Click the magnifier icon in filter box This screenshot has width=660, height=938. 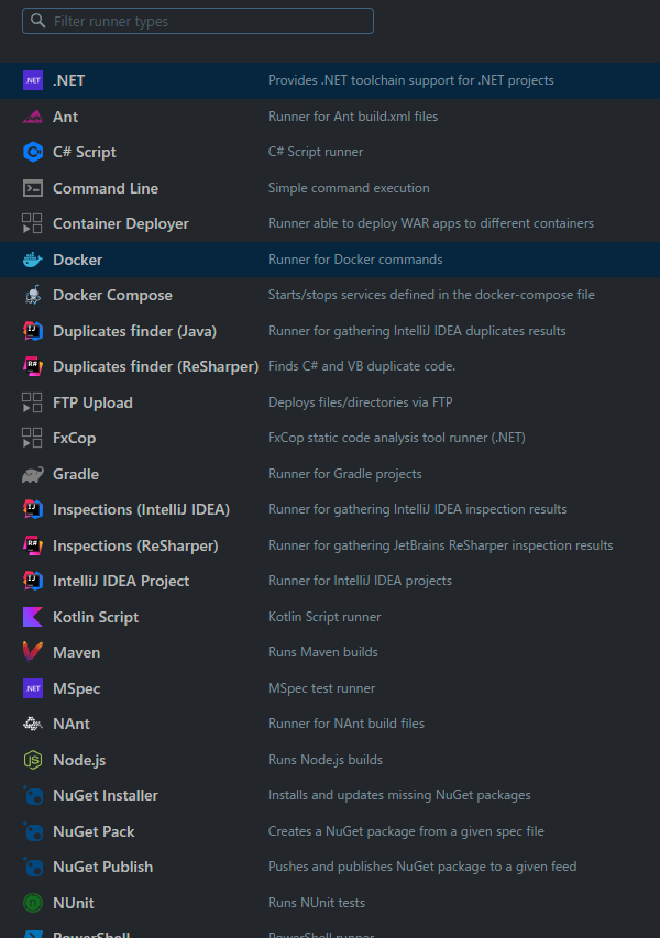pos(38,21)
